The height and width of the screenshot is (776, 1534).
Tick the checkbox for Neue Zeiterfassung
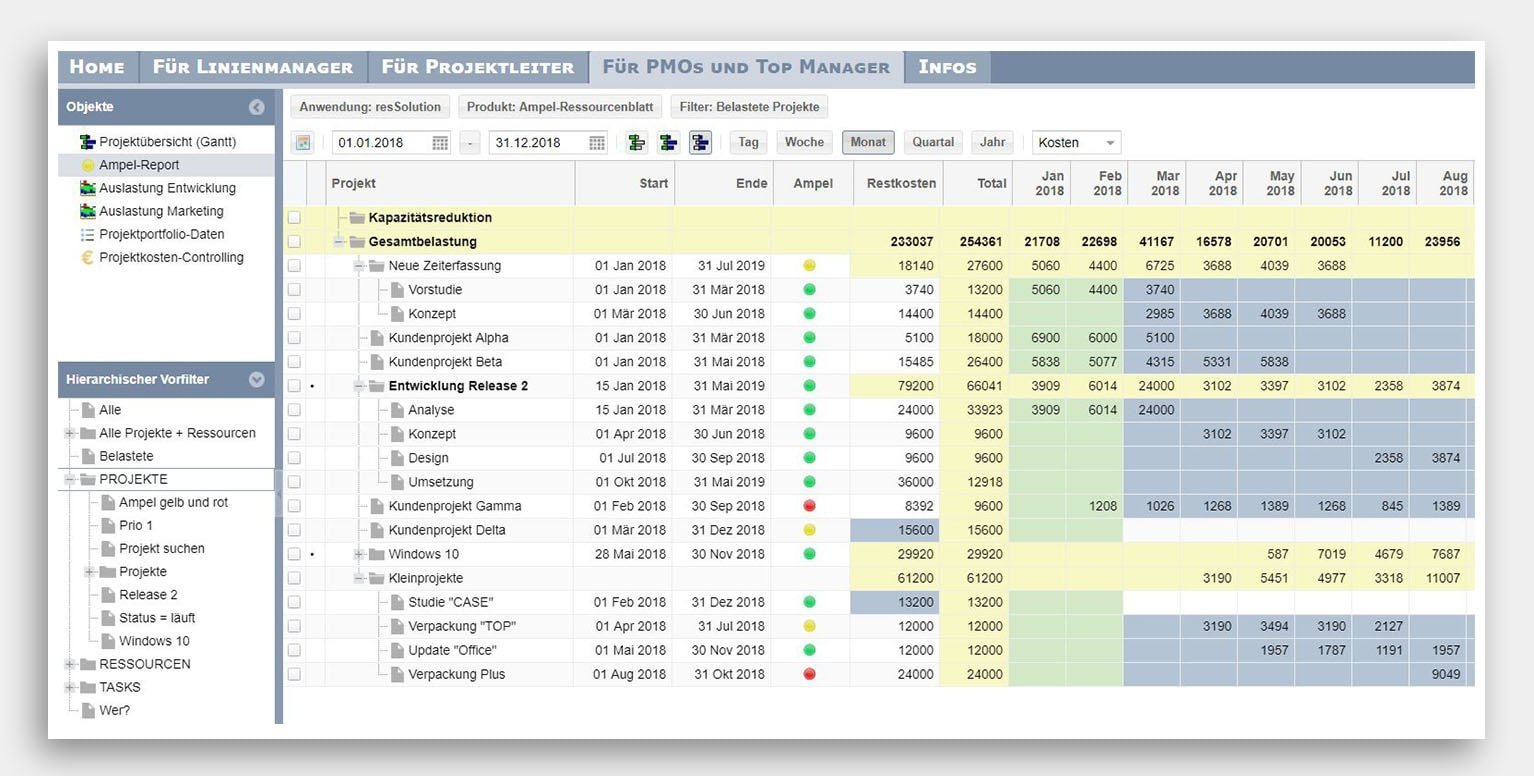[x=294, y=266]
